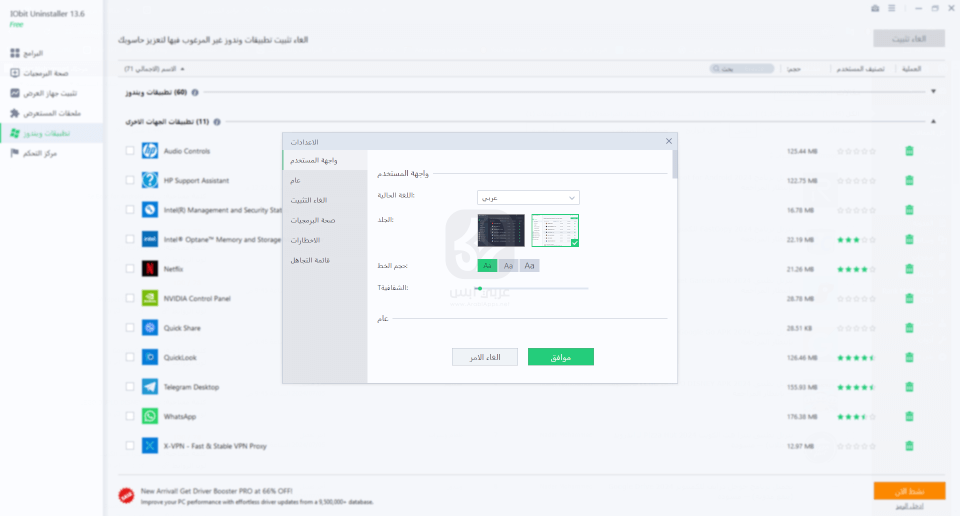Collapse the third-party apps (11) section arrow
The width and height of the screenshot is (960, 516).
[933, 122]
